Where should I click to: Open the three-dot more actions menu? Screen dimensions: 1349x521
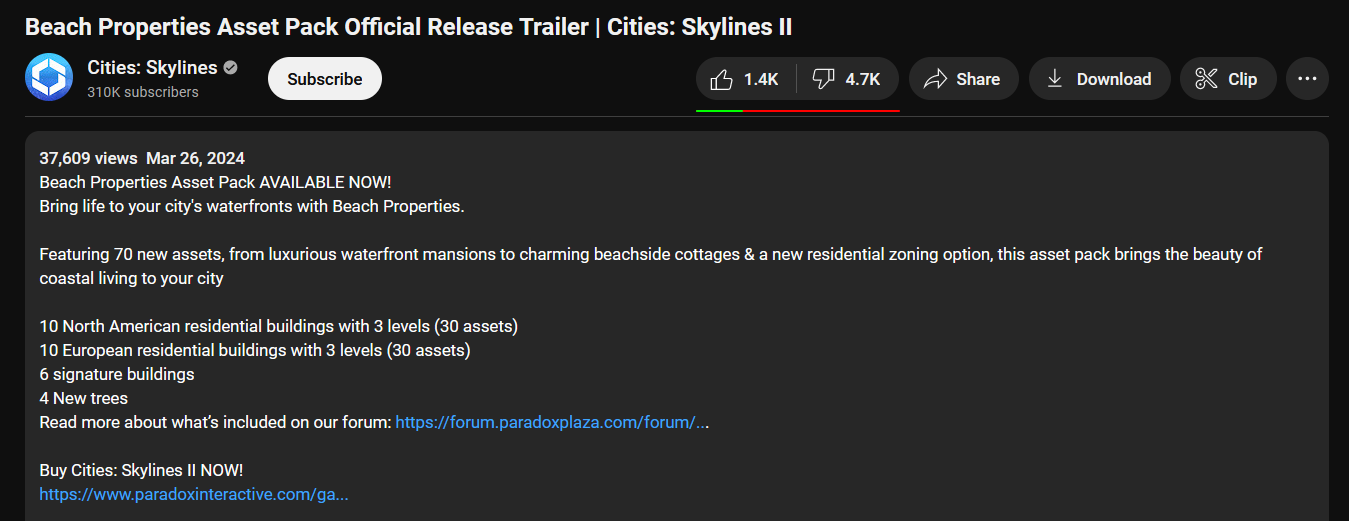[x=1307, y=79]
